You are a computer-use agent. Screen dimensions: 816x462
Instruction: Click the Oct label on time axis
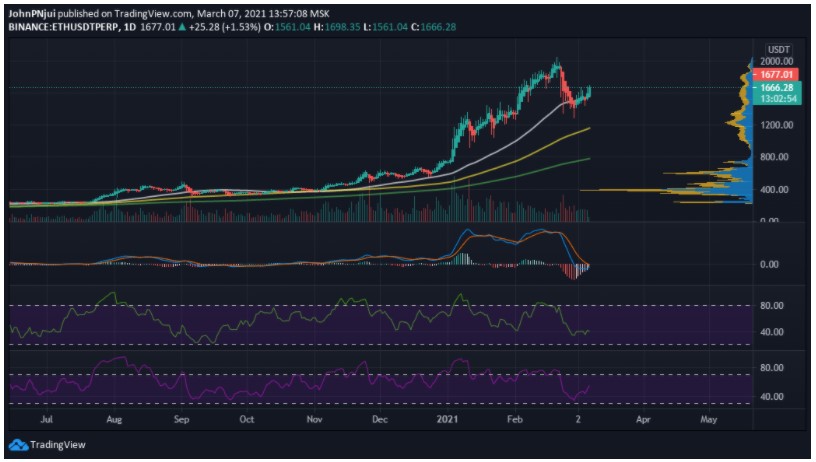click(x=247, y=419)
